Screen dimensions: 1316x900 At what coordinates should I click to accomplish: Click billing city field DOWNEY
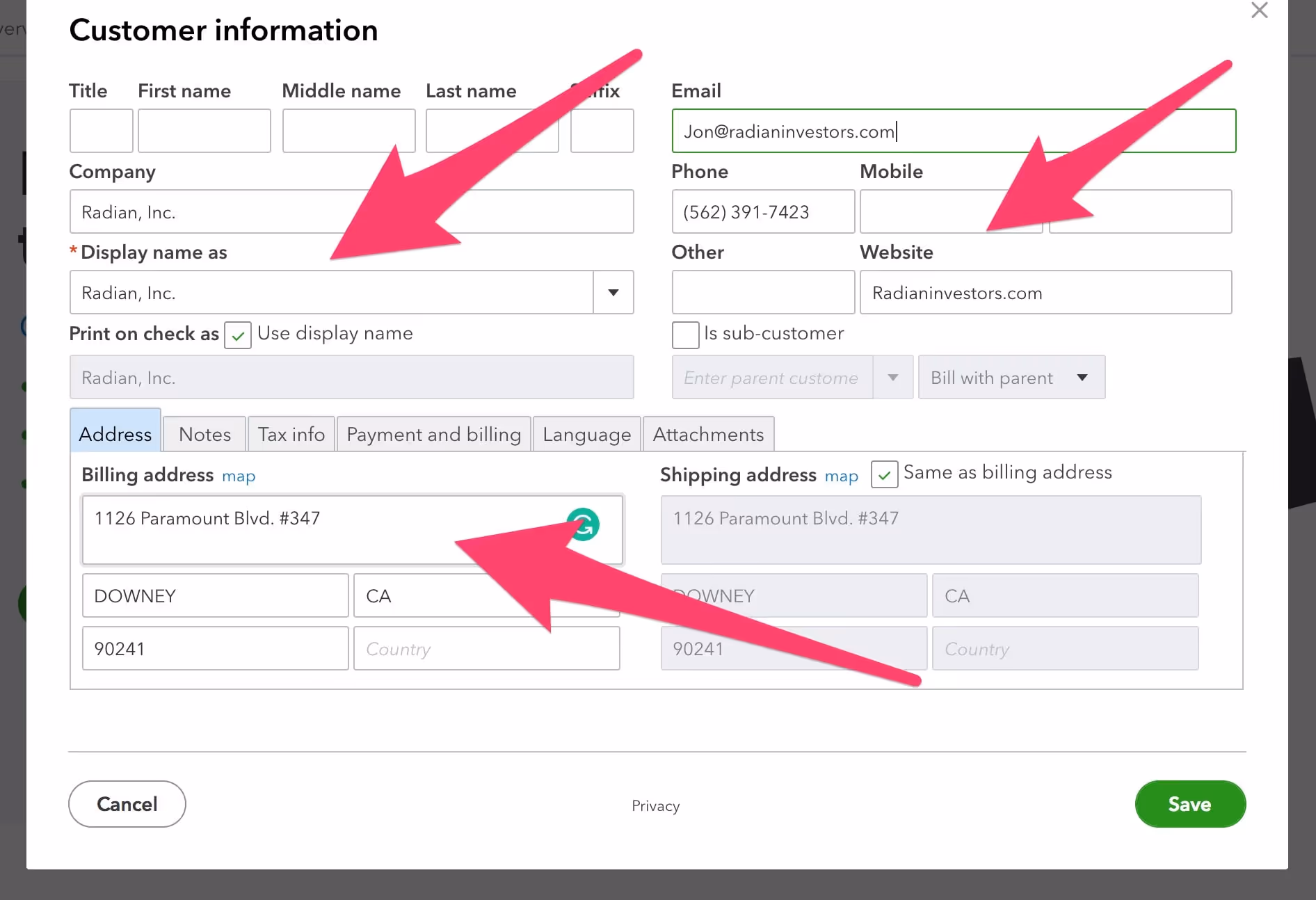[215, 595]
